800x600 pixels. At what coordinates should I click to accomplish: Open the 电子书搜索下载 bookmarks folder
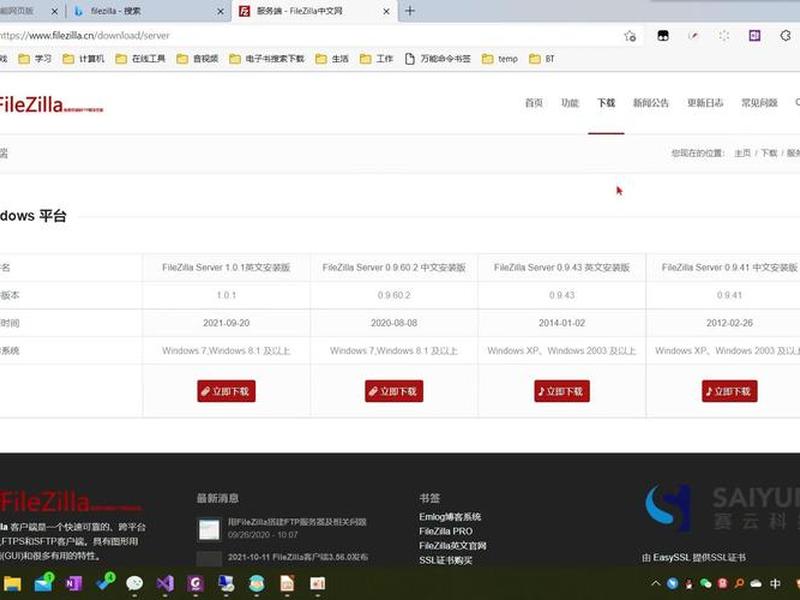pos(266,59)
